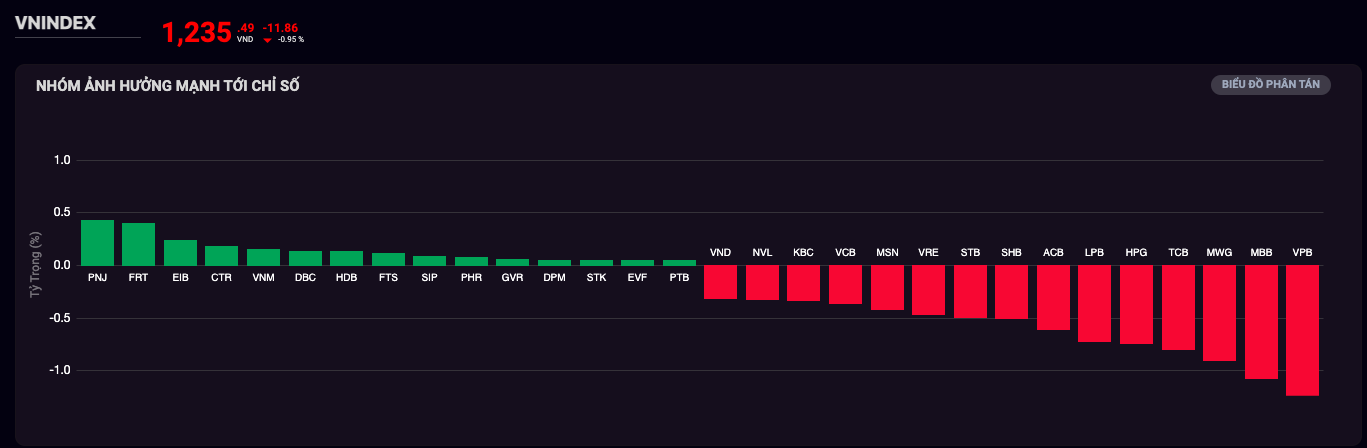Click the DPM ticker label

point(554,277)
